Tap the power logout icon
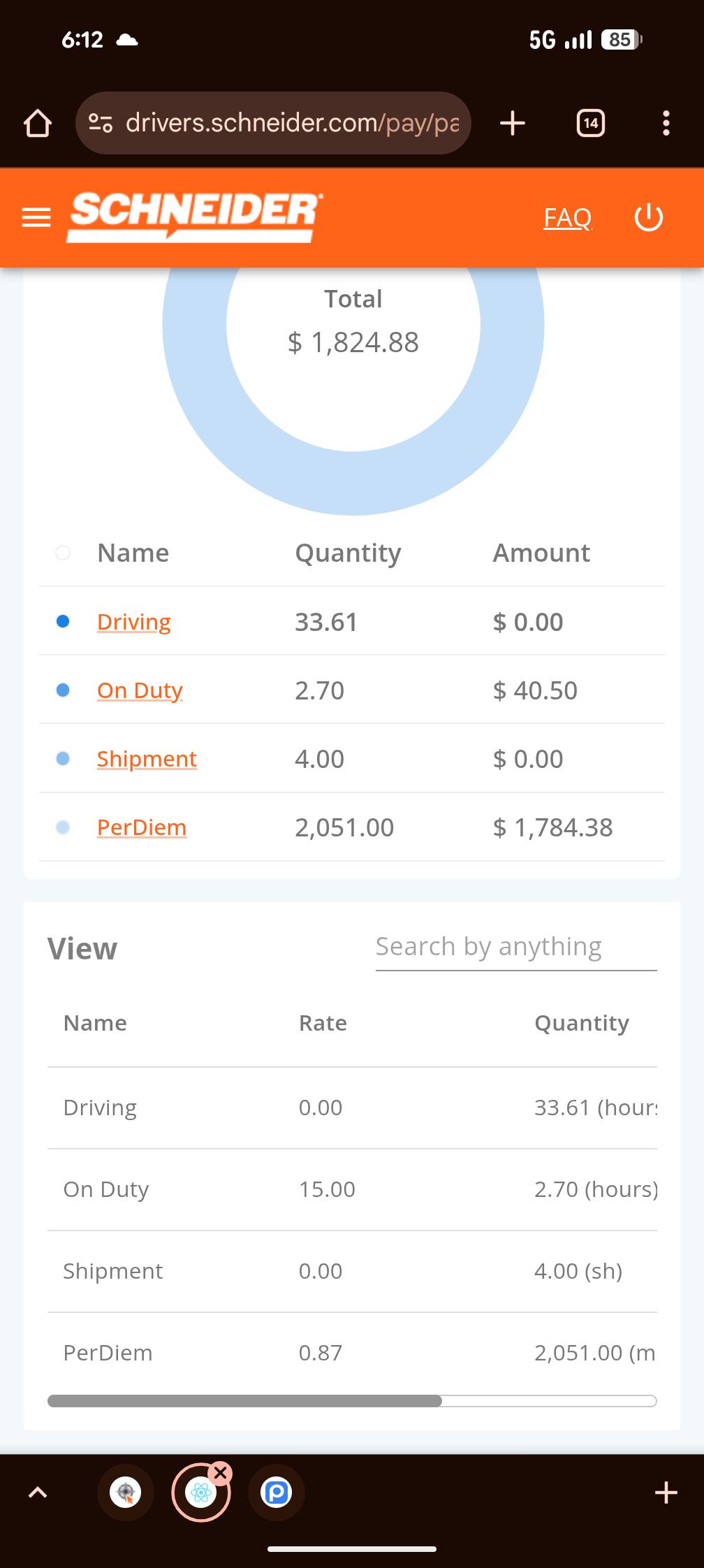704x1568 pixels. coord(648,217)
